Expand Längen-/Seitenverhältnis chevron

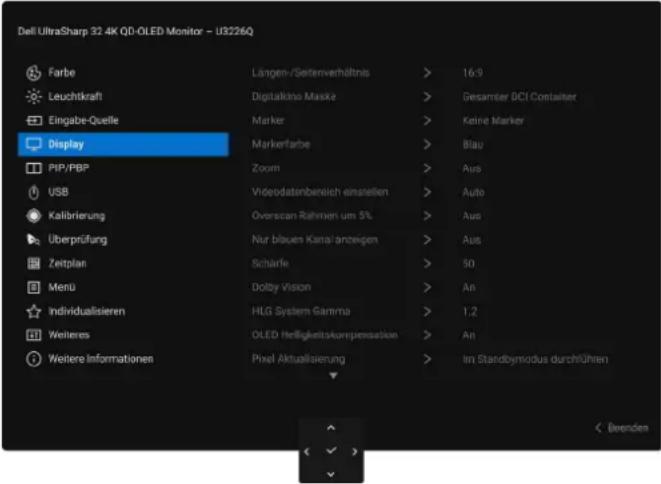(427, 73)
